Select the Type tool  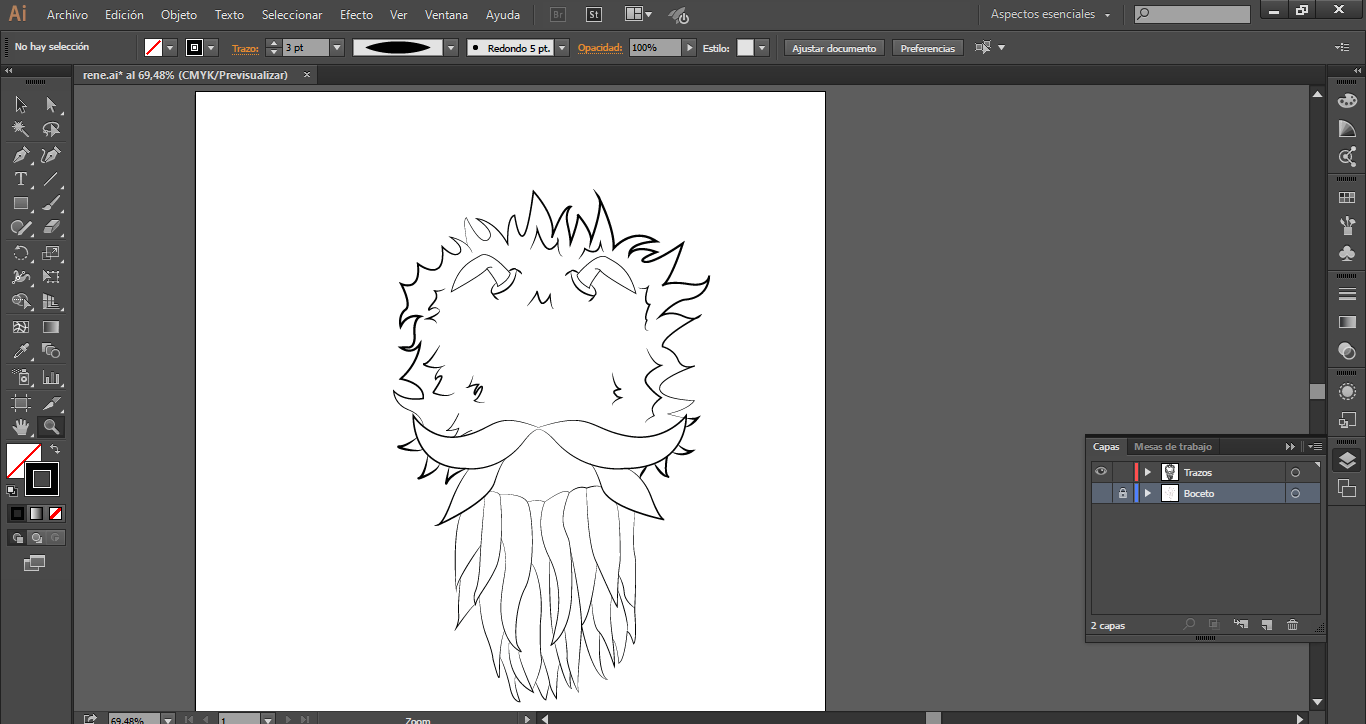point(20,179)
